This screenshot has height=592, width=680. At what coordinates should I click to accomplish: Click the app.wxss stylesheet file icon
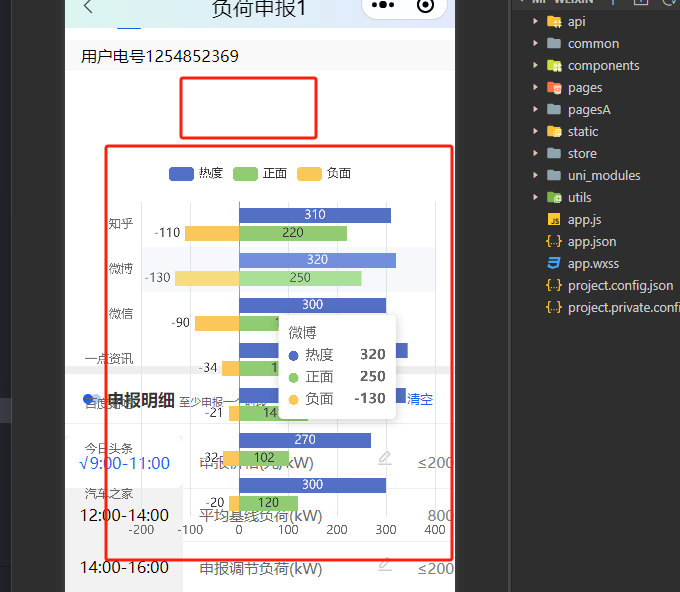coord(554,263)
